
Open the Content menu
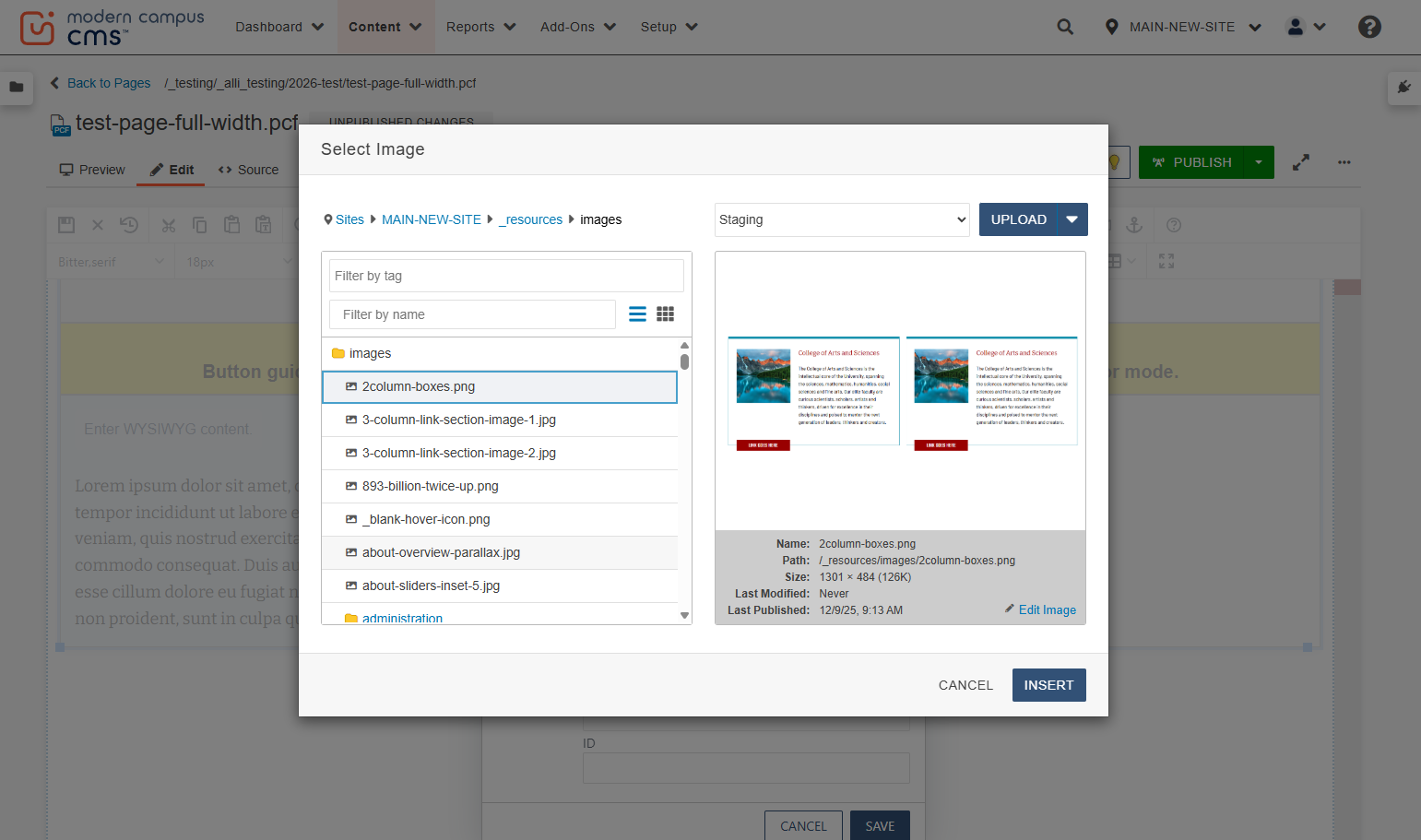click(385, 27)
